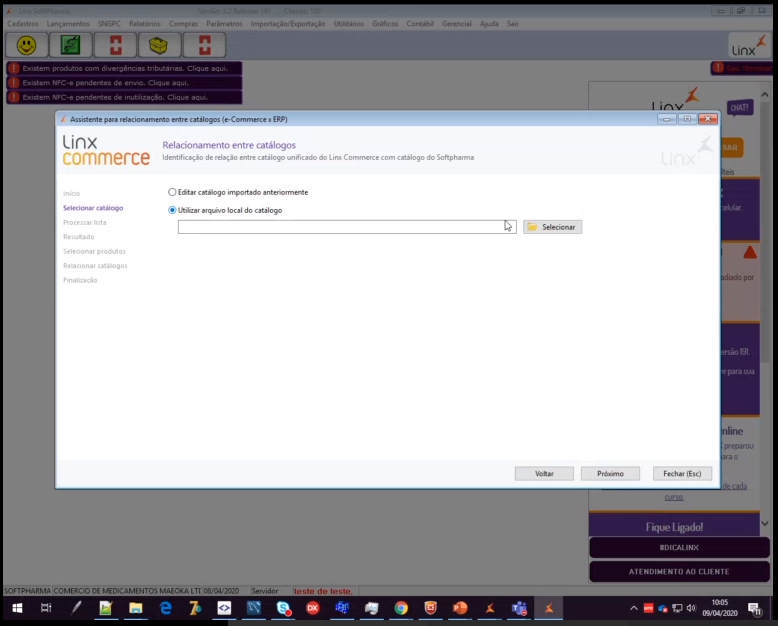Select 'Editar catálogo importado anteriormente' radio

(x=172, y=192)
